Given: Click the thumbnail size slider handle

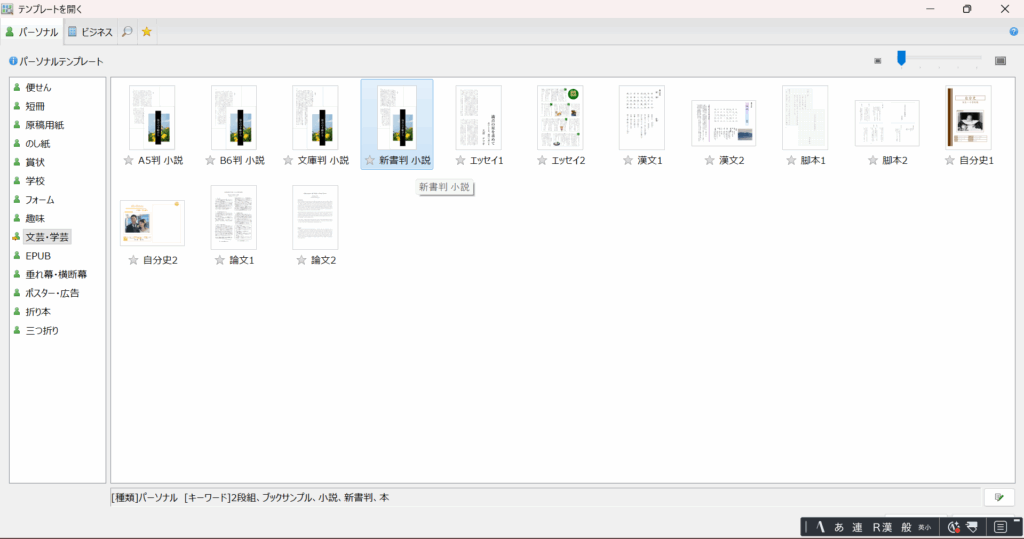Looking at the screenshot, I should pyautogui.click(x=901, y=60).
